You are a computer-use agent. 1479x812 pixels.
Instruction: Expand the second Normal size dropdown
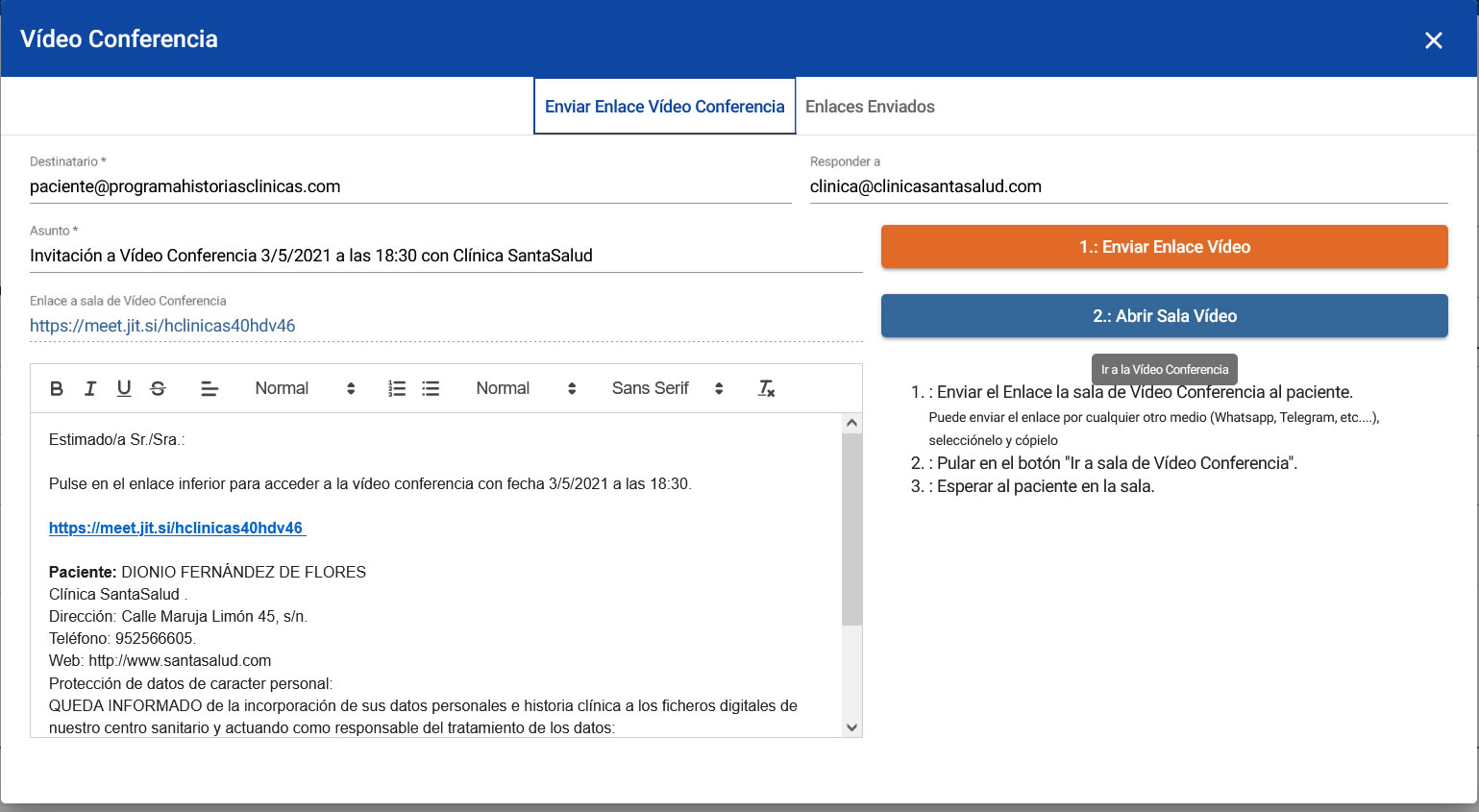(525, 388)
